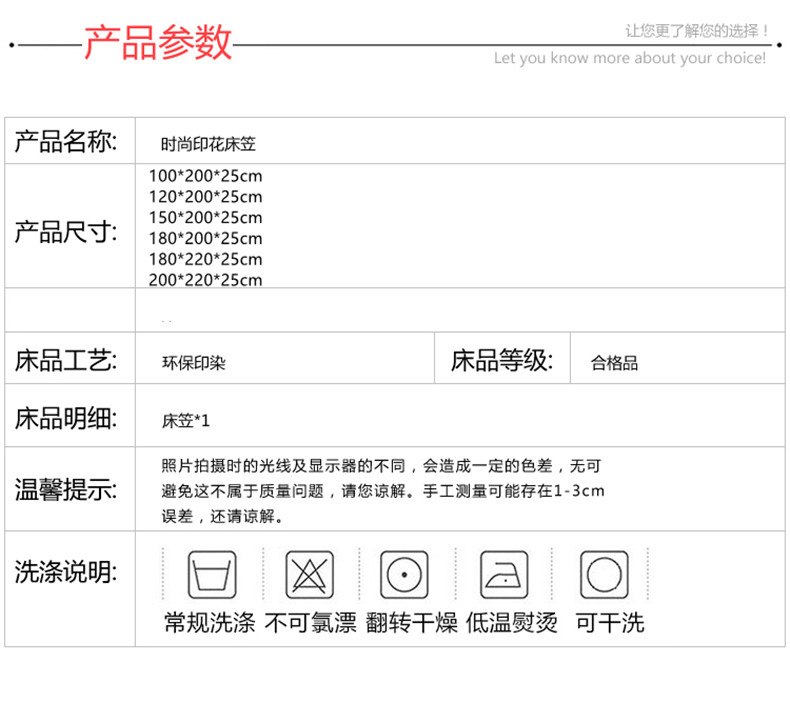The width and height of the screenshot is (790, 702).
Task: Click the dry-clean circle icon
Action: (x=604, y=575)
